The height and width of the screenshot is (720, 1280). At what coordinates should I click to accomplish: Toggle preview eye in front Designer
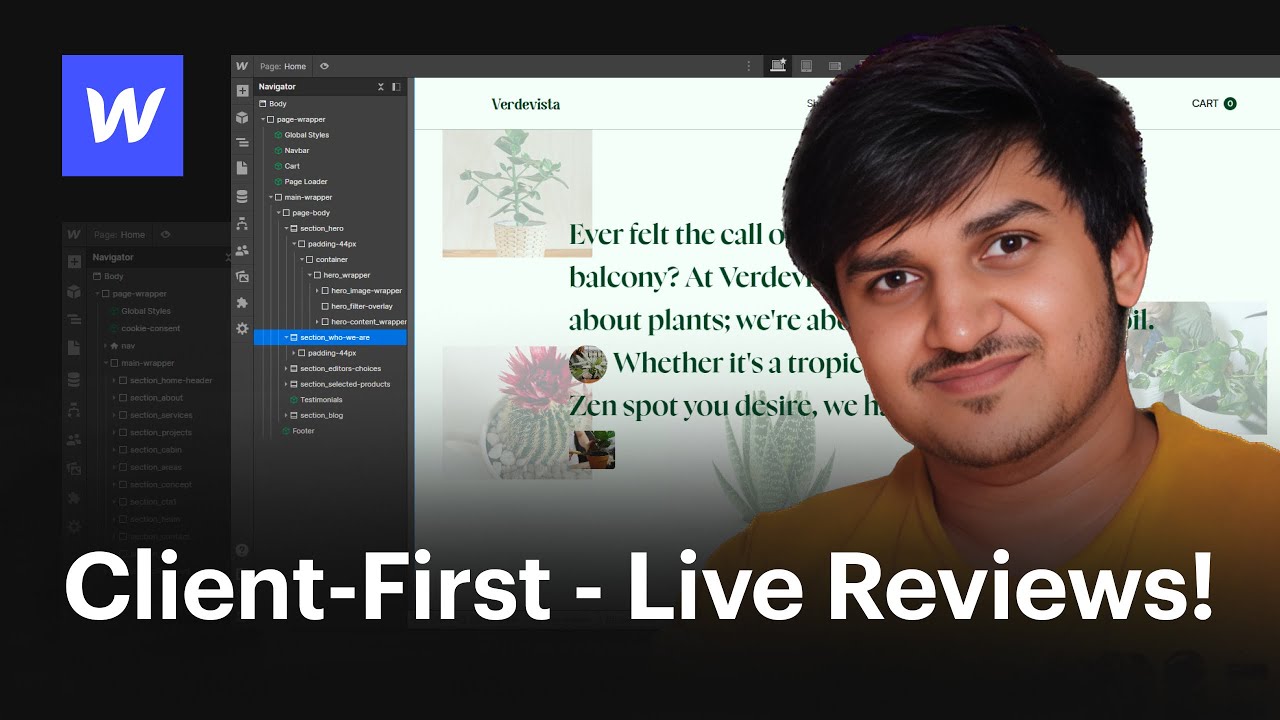[324, 66]
